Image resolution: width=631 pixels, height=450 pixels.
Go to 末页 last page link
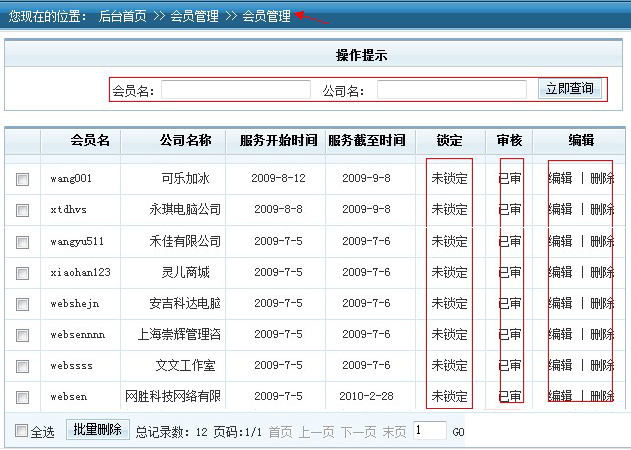point(394,432)
